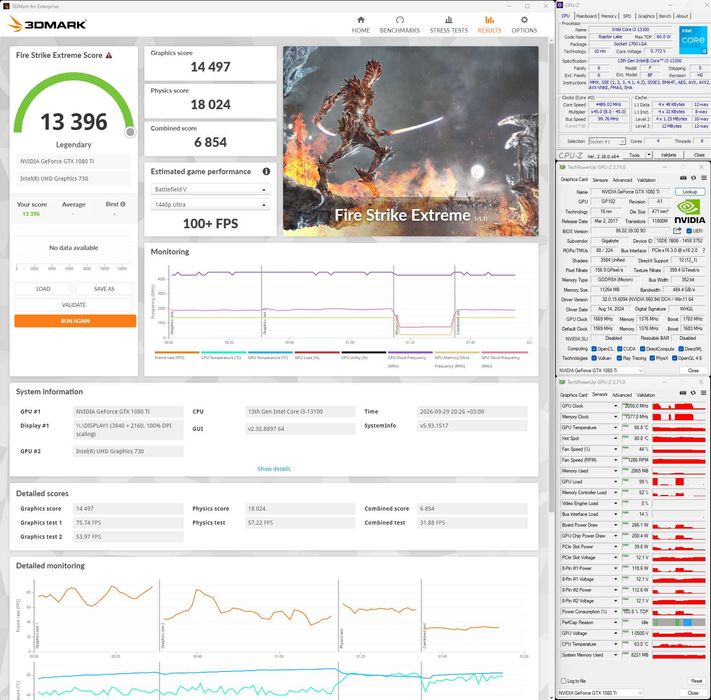
Task: Switch to the Mainboard tab in CPU-Z
Action: tap(586, 16)
